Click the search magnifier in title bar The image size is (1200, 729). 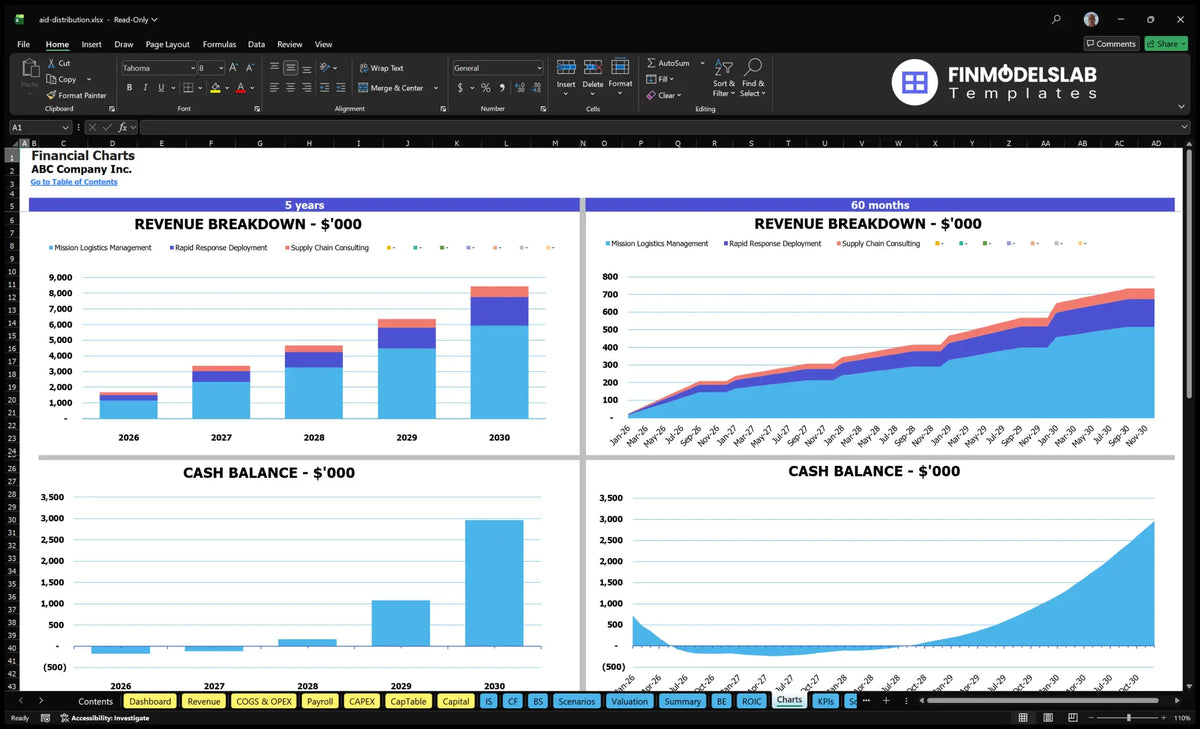pyautogui.click(x=1057, y=19)
